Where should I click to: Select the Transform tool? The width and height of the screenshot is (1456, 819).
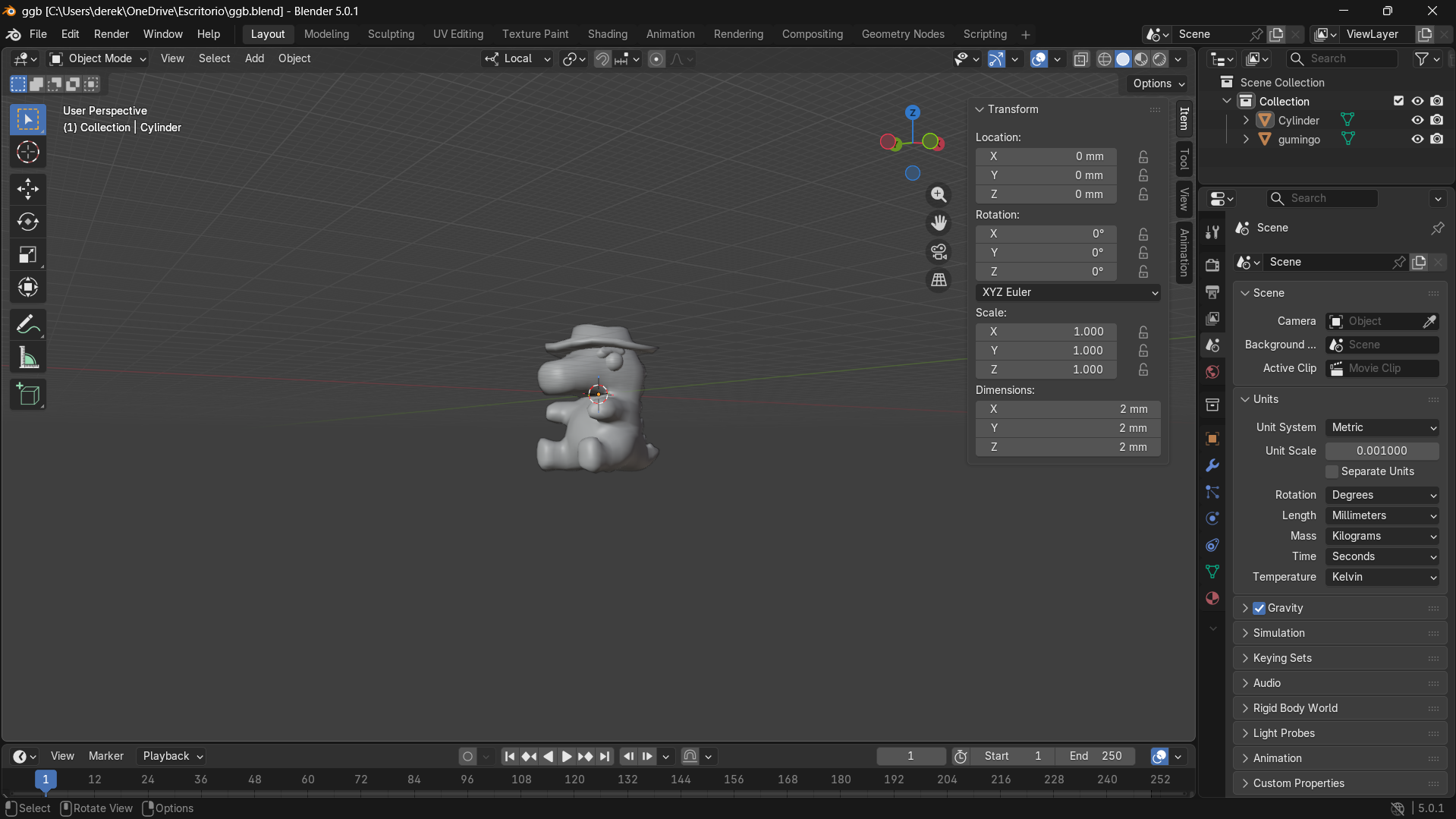pos(28,287)
